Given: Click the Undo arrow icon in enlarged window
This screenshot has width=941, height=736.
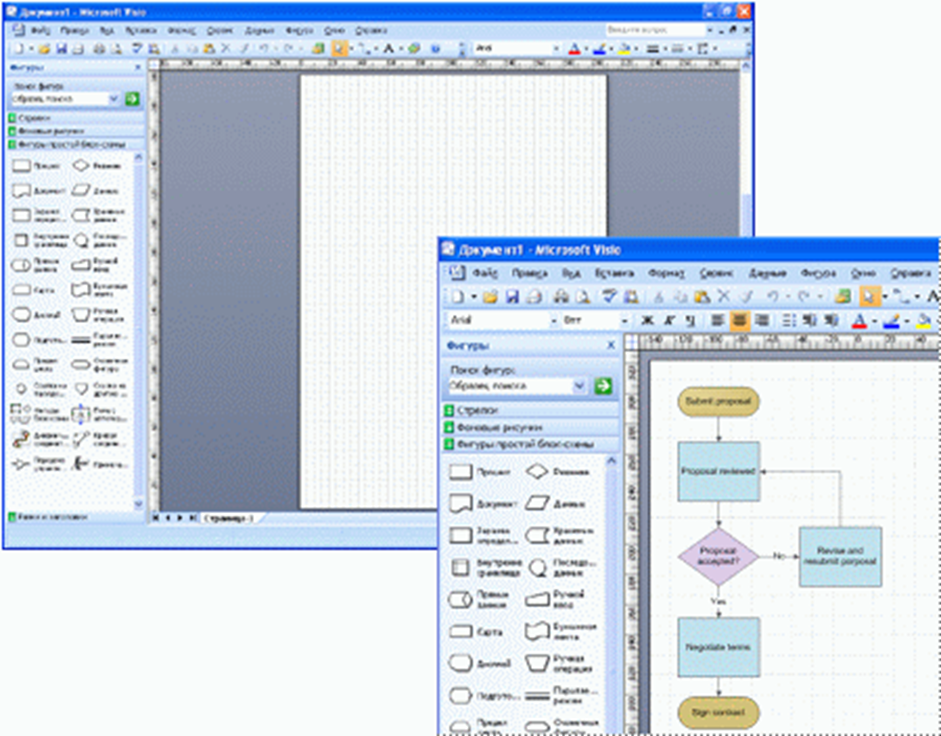Looking at the screenshot, I should pos(772,297).
